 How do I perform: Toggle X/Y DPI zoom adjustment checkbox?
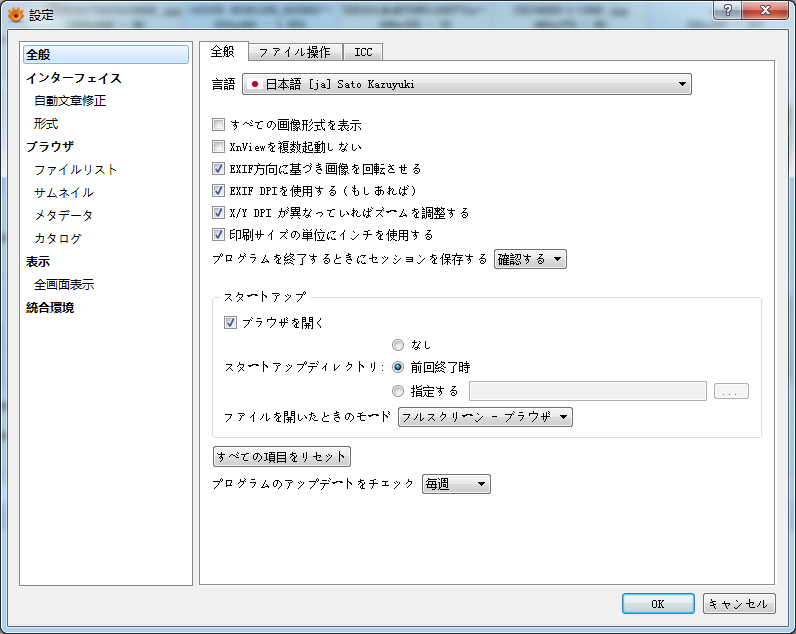pos(218,213)
